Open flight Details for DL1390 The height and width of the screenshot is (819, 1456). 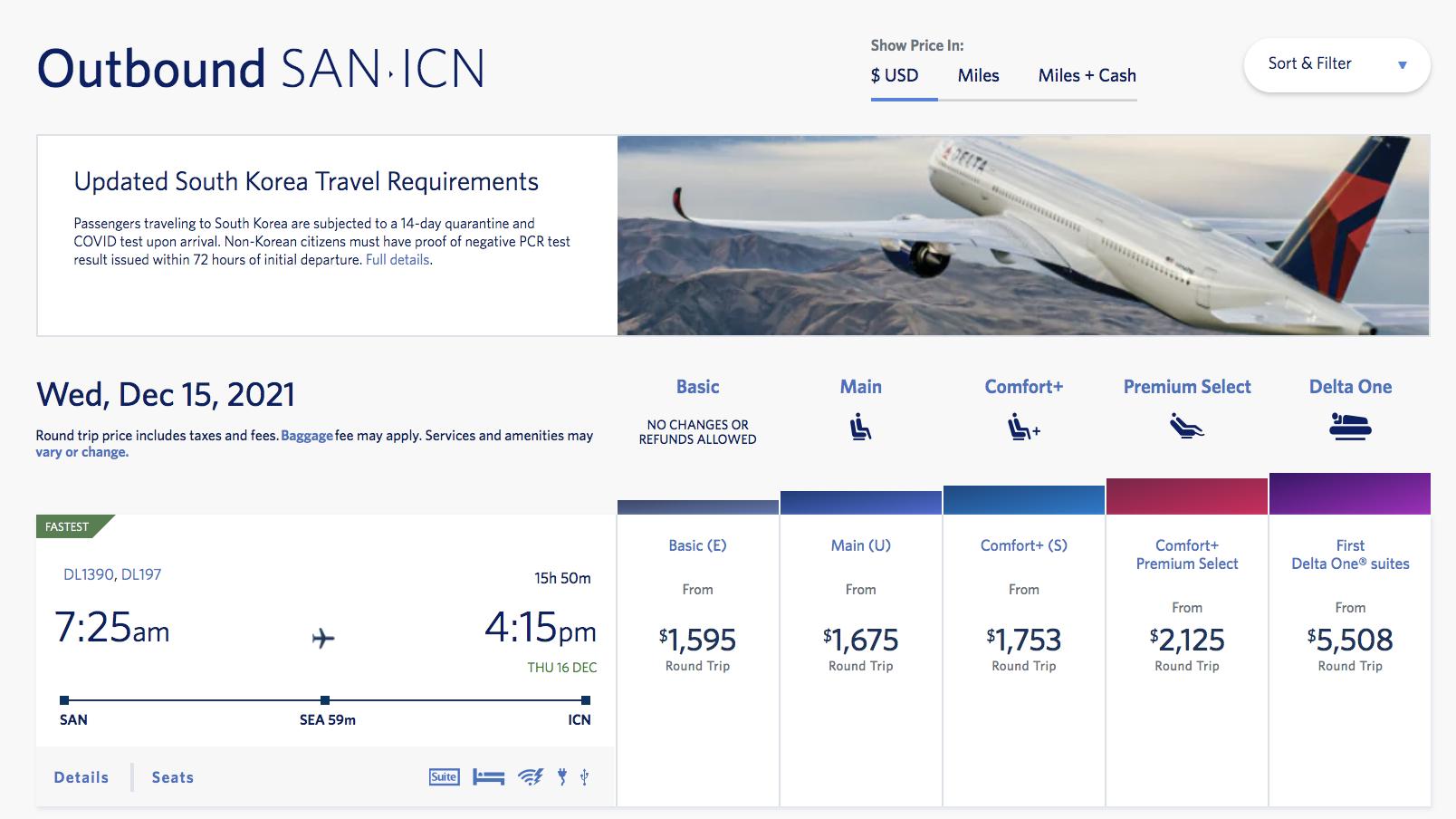81,777
